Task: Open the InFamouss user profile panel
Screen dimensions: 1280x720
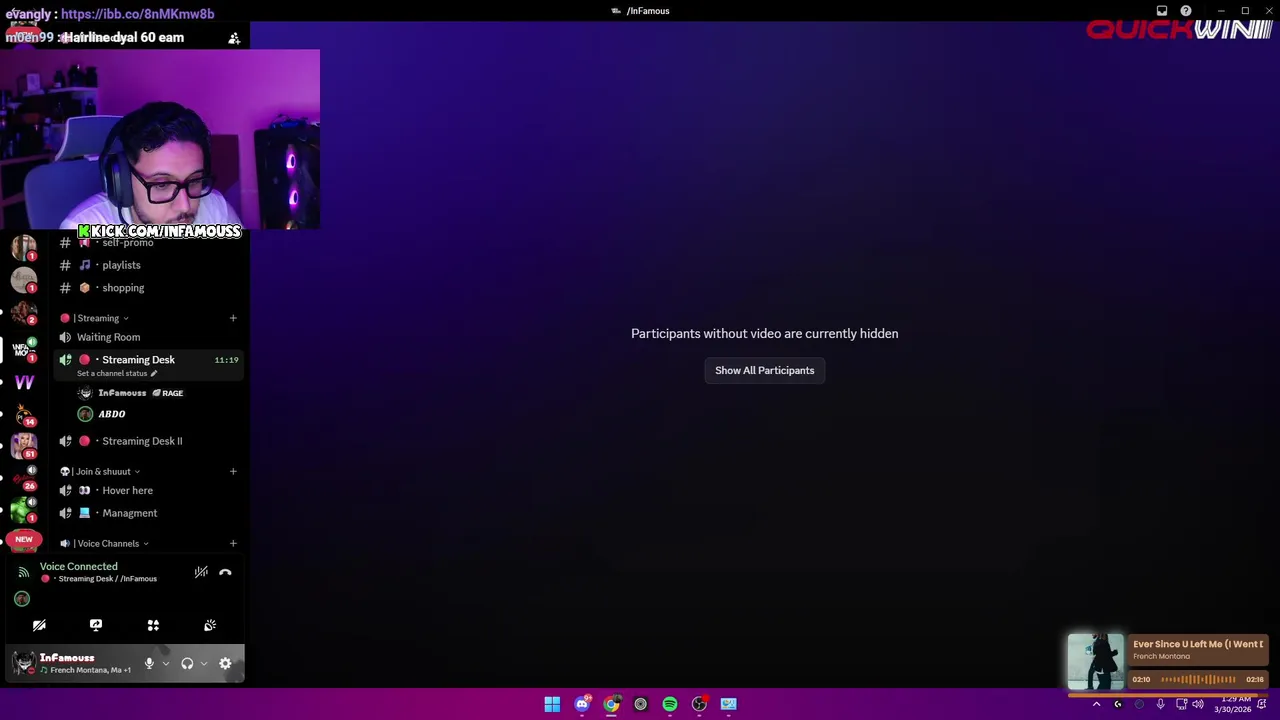Action: [72, 663]
